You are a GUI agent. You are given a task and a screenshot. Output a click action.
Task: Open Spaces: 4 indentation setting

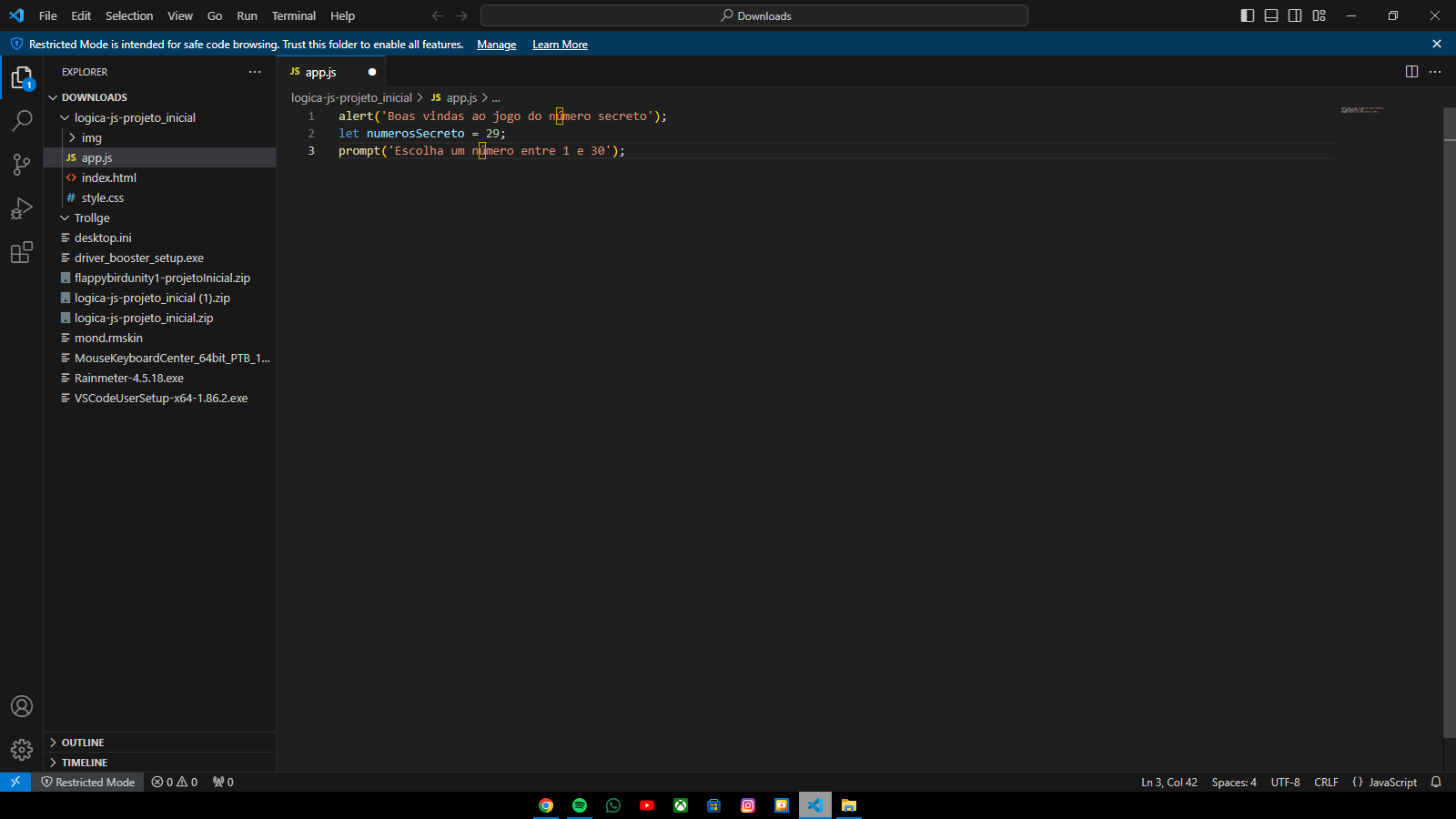pyautogui.click(x=1234, y=782)
